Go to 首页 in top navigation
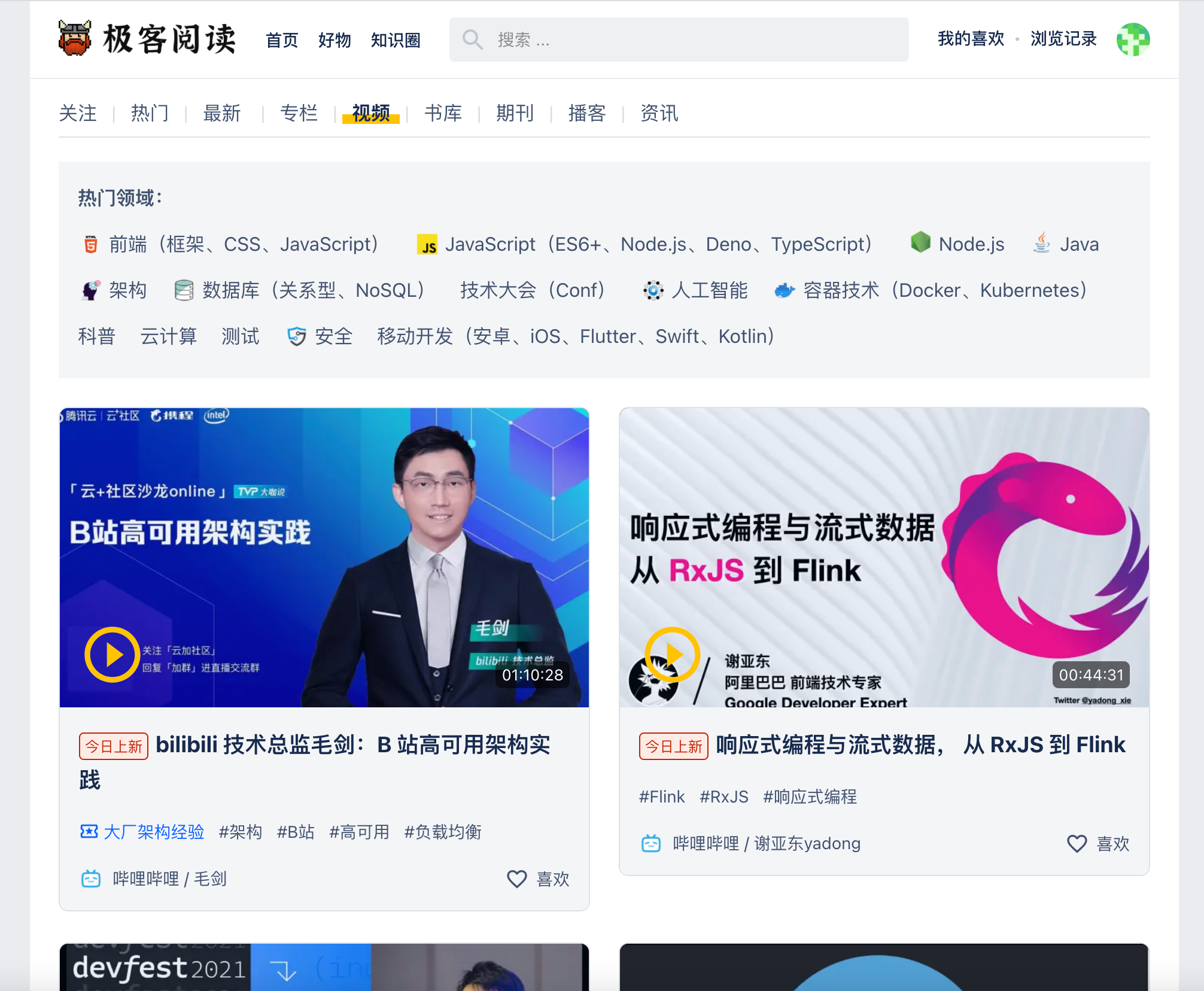The image size is (1204, 991). pos(282,40)
